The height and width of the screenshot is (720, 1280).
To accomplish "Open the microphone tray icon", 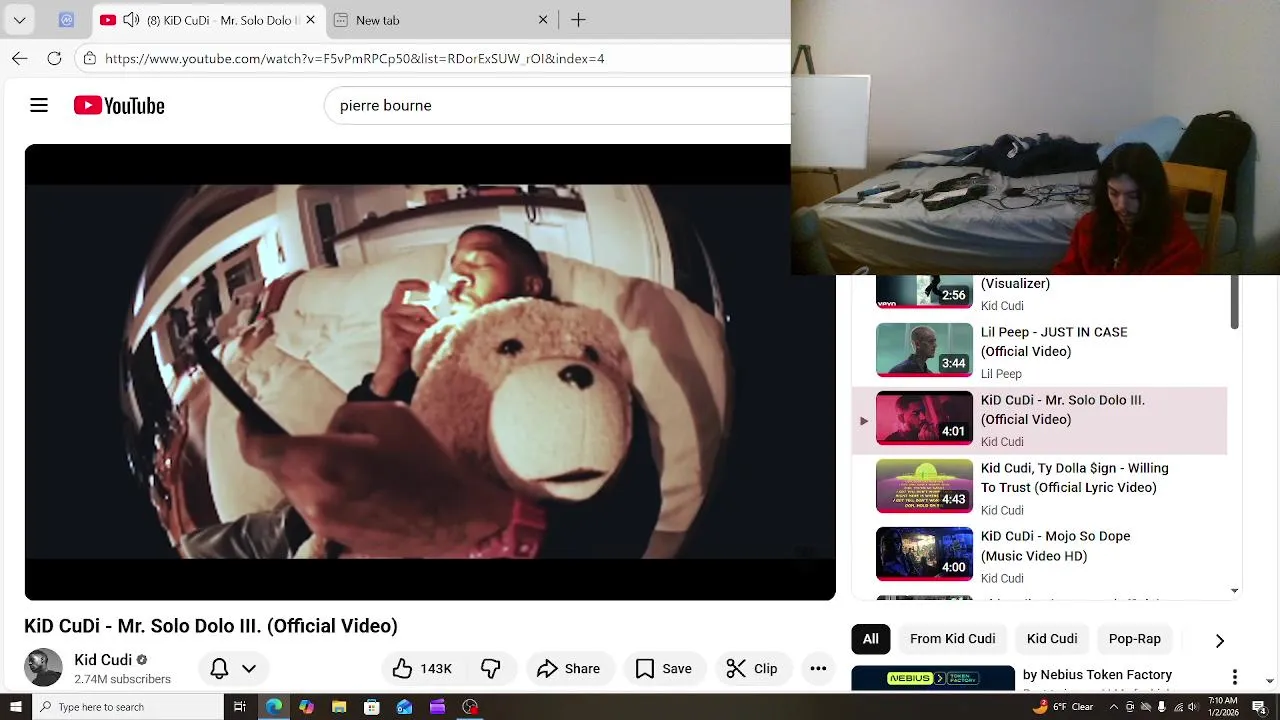I will pos(1161,707).
